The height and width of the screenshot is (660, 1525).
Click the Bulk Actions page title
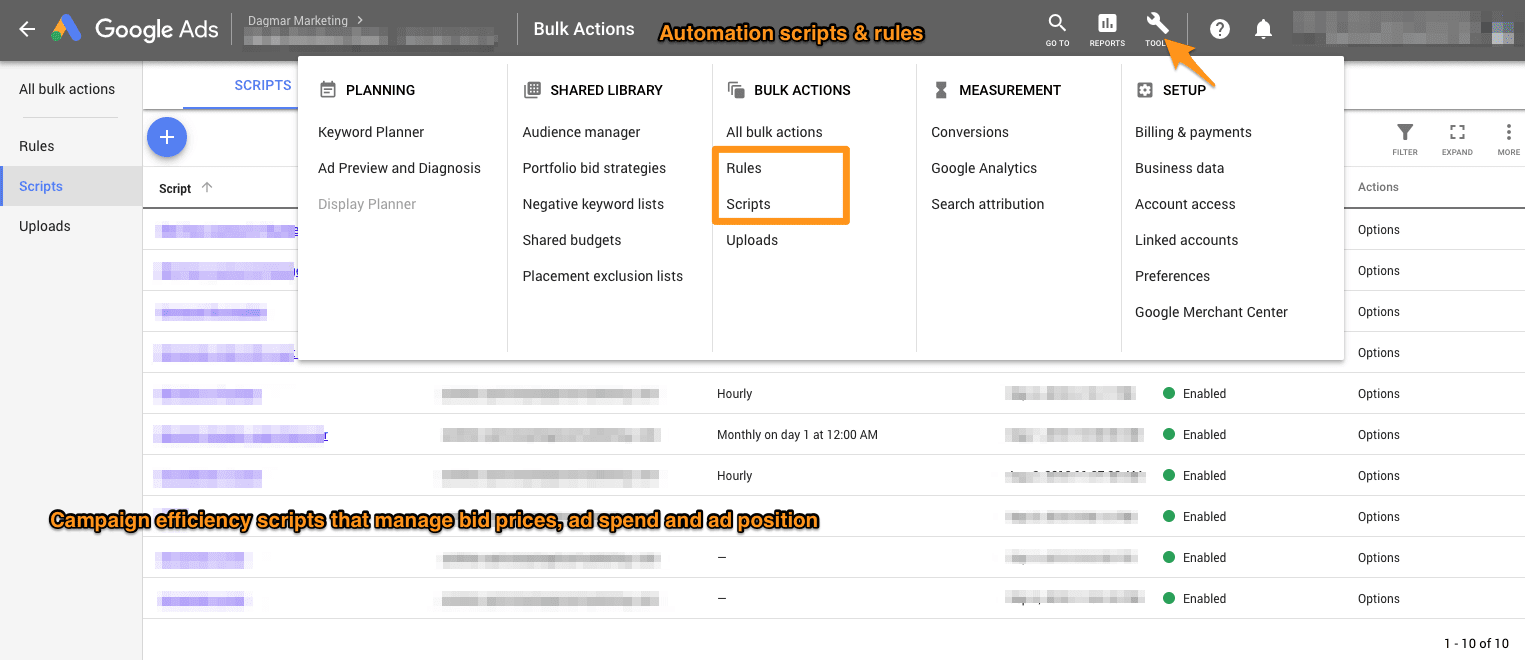click(584, 29)
